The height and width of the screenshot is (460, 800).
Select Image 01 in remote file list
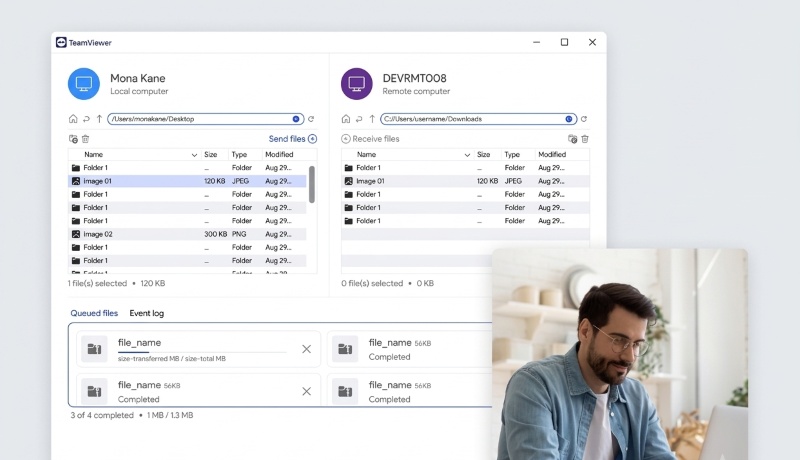[465, 181]
